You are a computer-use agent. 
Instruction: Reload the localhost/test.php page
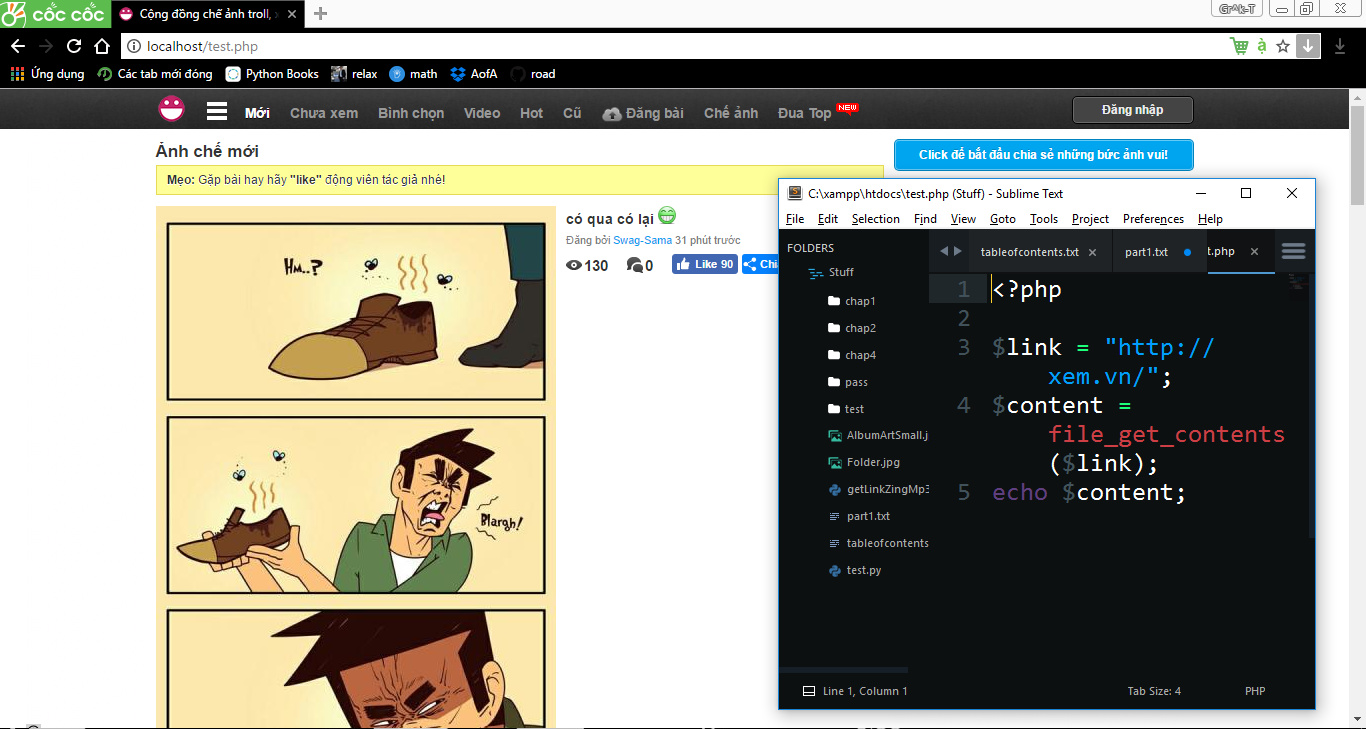[74, 46]
